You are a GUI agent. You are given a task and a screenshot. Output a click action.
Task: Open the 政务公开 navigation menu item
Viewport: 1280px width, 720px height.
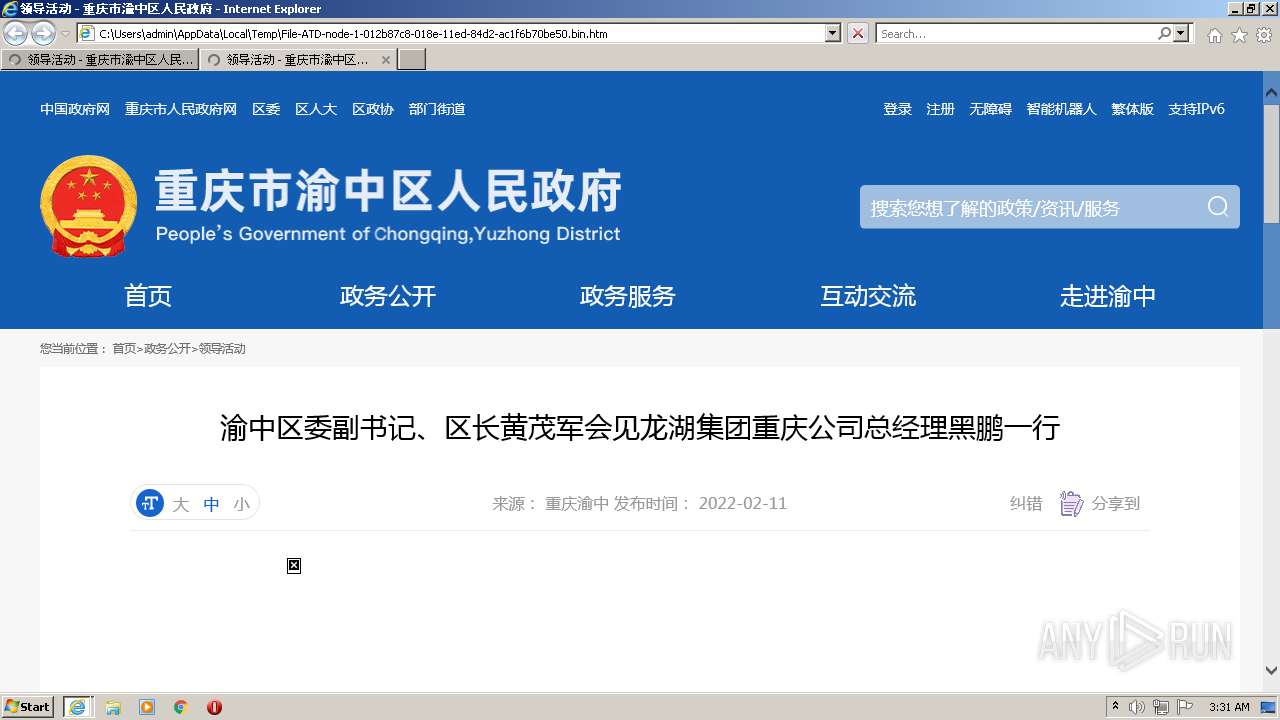coord(388,296)
